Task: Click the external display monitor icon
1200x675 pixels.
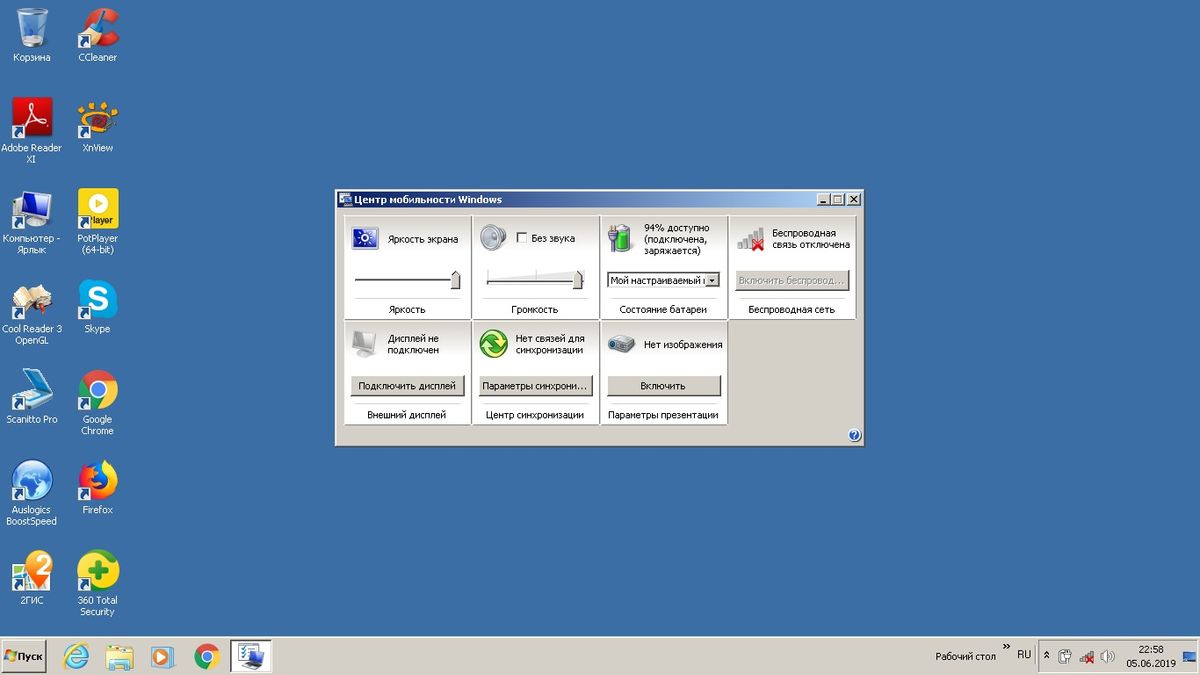Action: point(364,344)
